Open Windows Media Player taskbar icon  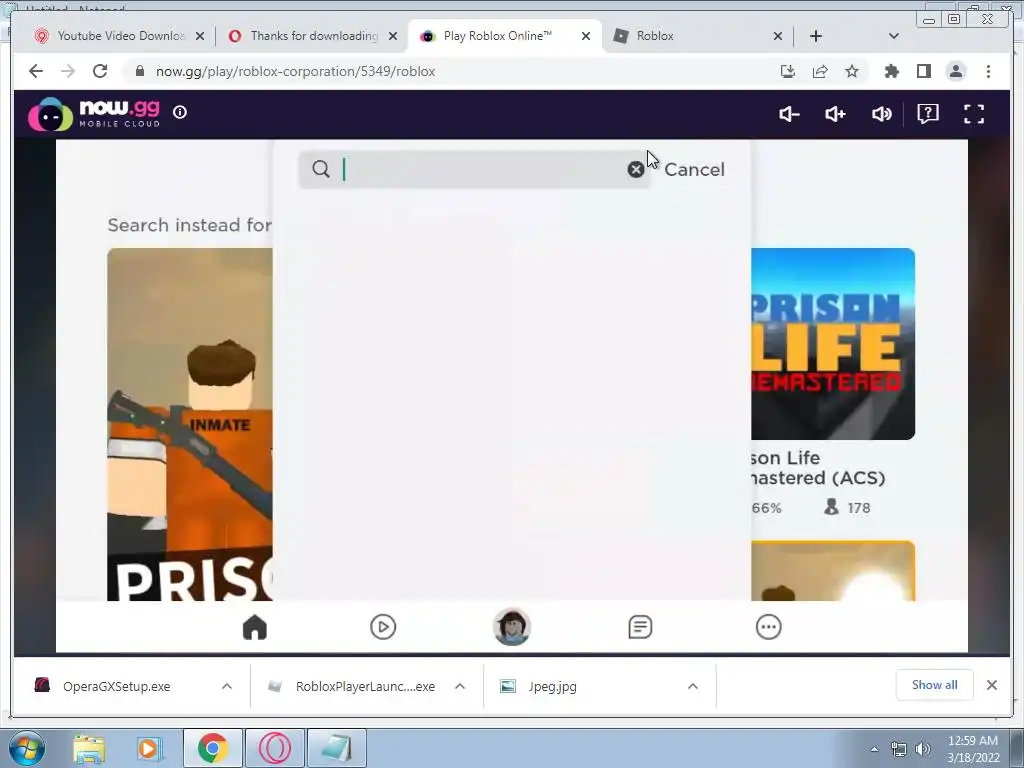(x=150, y=748)
